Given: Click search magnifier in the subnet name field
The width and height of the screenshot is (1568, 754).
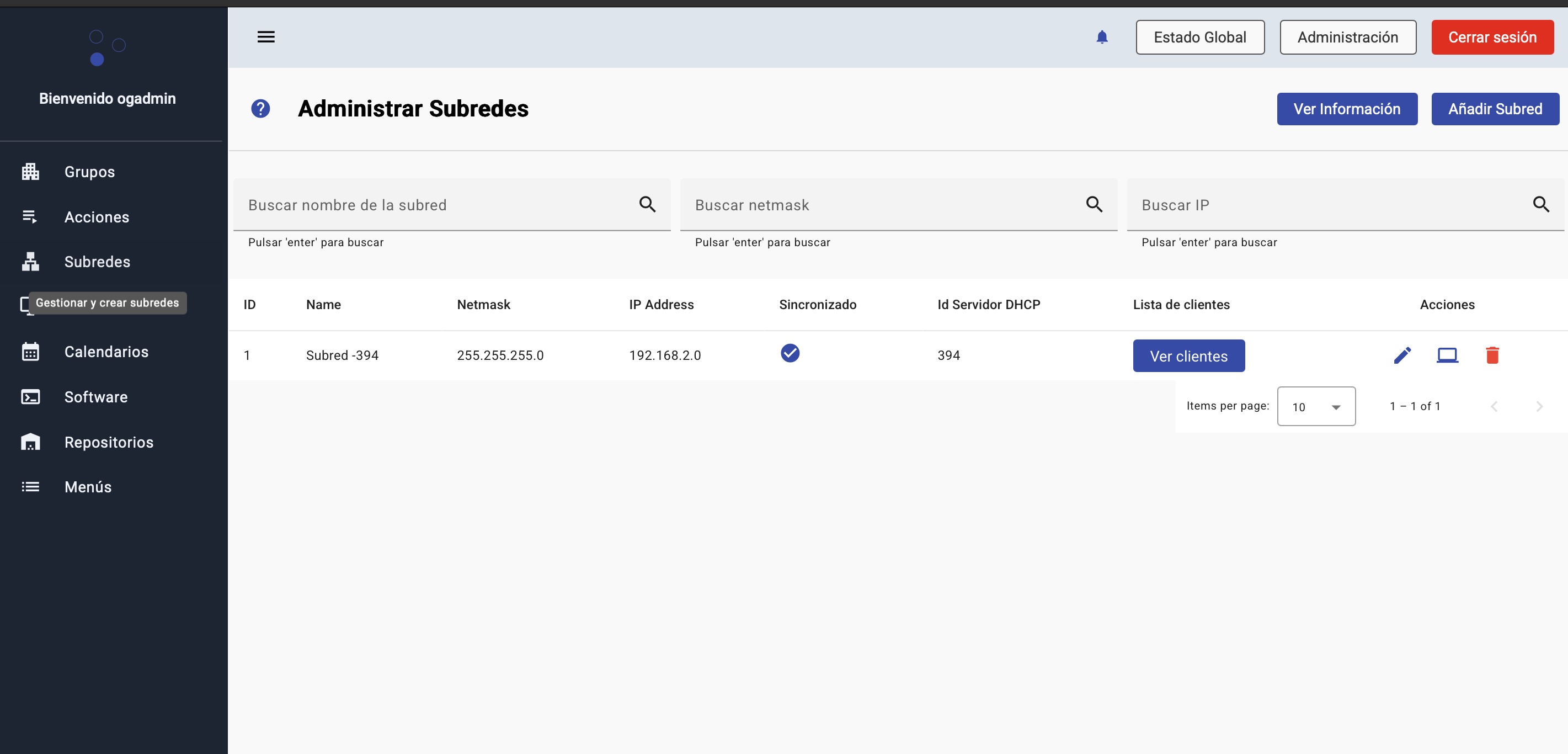Looking at the screenshot, I should pyautogui.click(x=647, y=205).
